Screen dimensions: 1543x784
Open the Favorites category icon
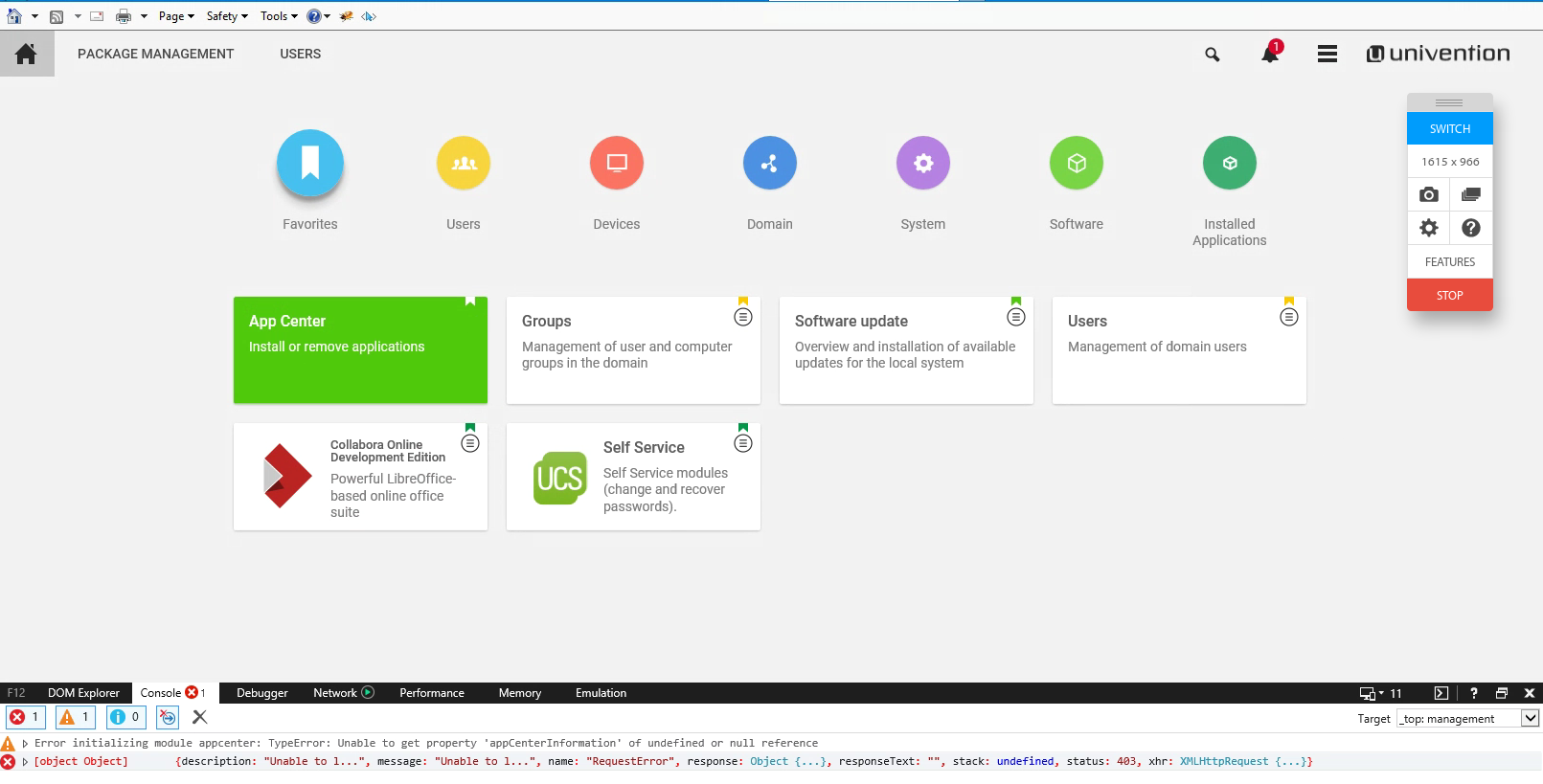point(309,163)
